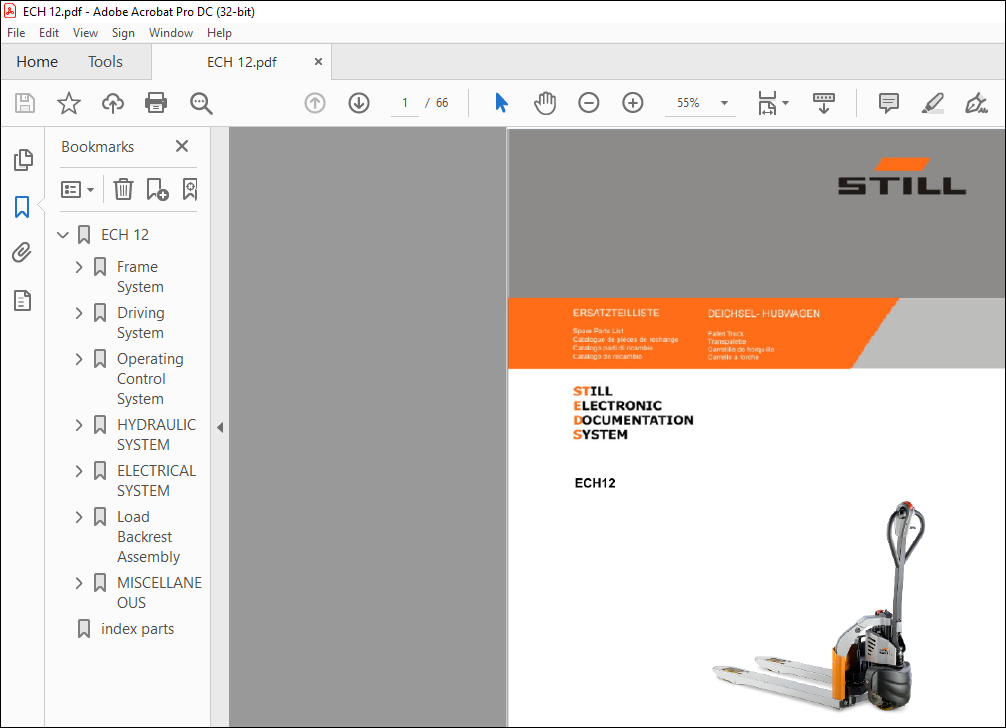Find current bookmark icon
This screenshot has width=1006, height=728.
190,189
